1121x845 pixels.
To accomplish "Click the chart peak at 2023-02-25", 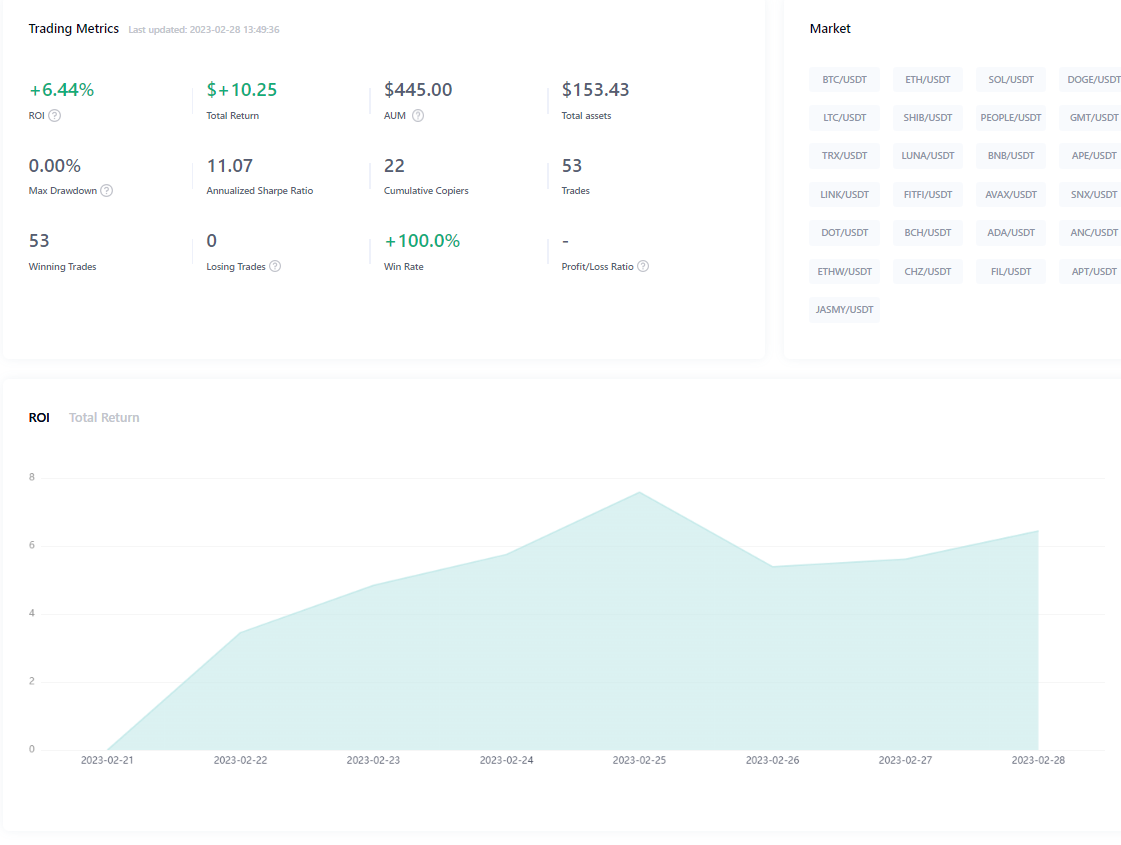I will (639, 492).
